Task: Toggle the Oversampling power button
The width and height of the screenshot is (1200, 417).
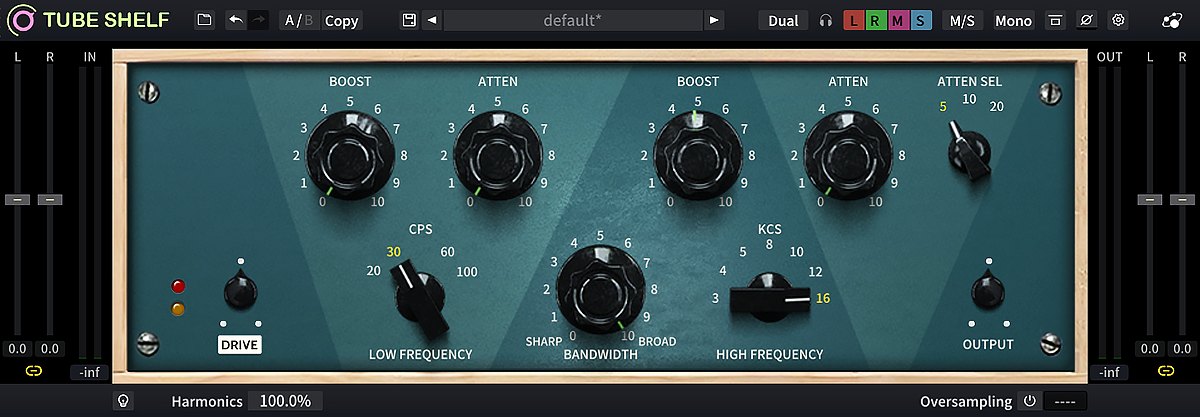Action: pos(1029,401)
